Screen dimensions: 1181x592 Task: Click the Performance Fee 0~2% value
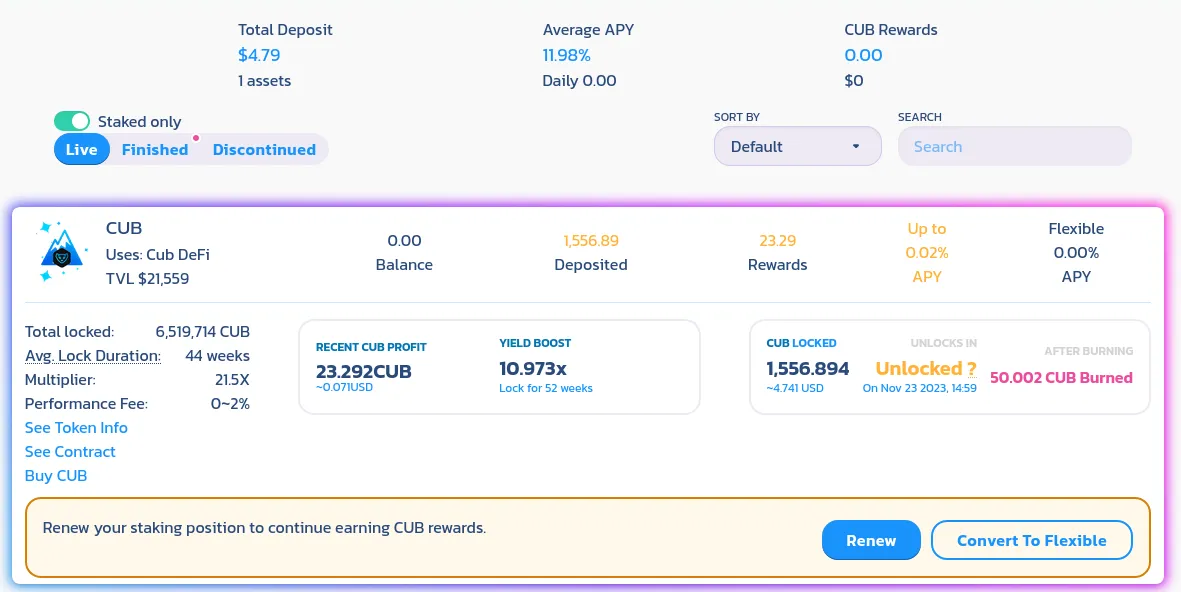pyautogui.click(x=230, y=404)
